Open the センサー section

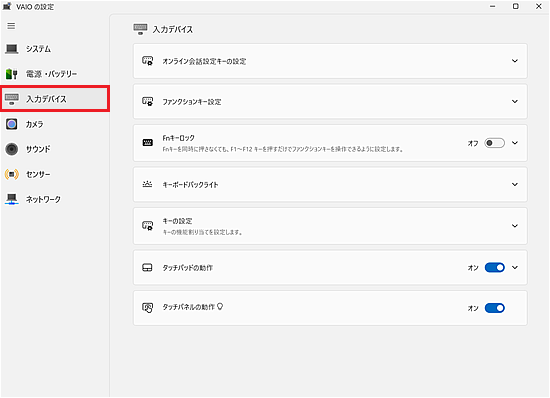coord(55,174)
